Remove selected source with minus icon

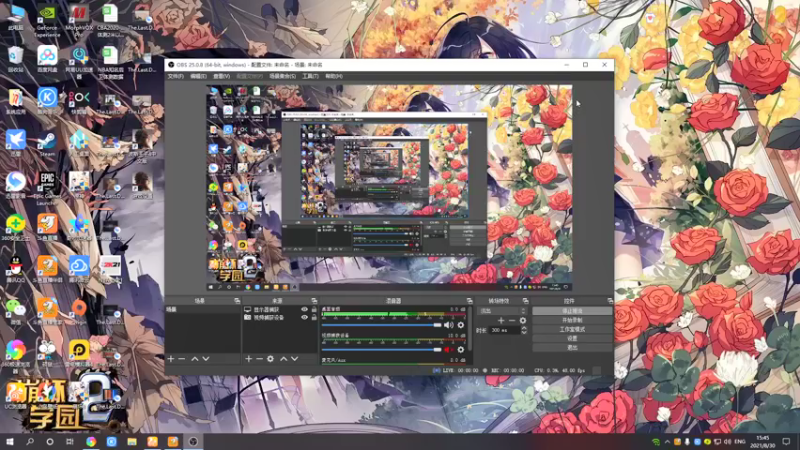[x=259, y=359]
